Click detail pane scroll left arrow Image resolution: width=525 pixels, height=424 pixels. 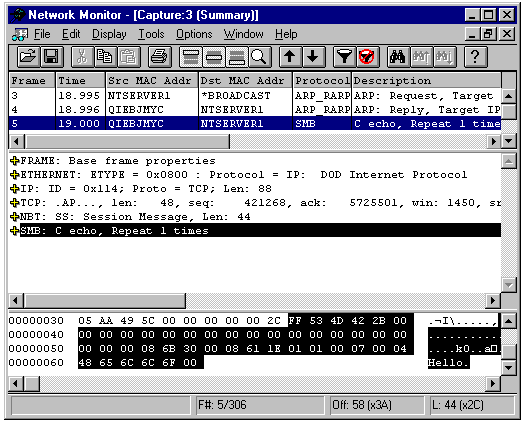(16, 300)
